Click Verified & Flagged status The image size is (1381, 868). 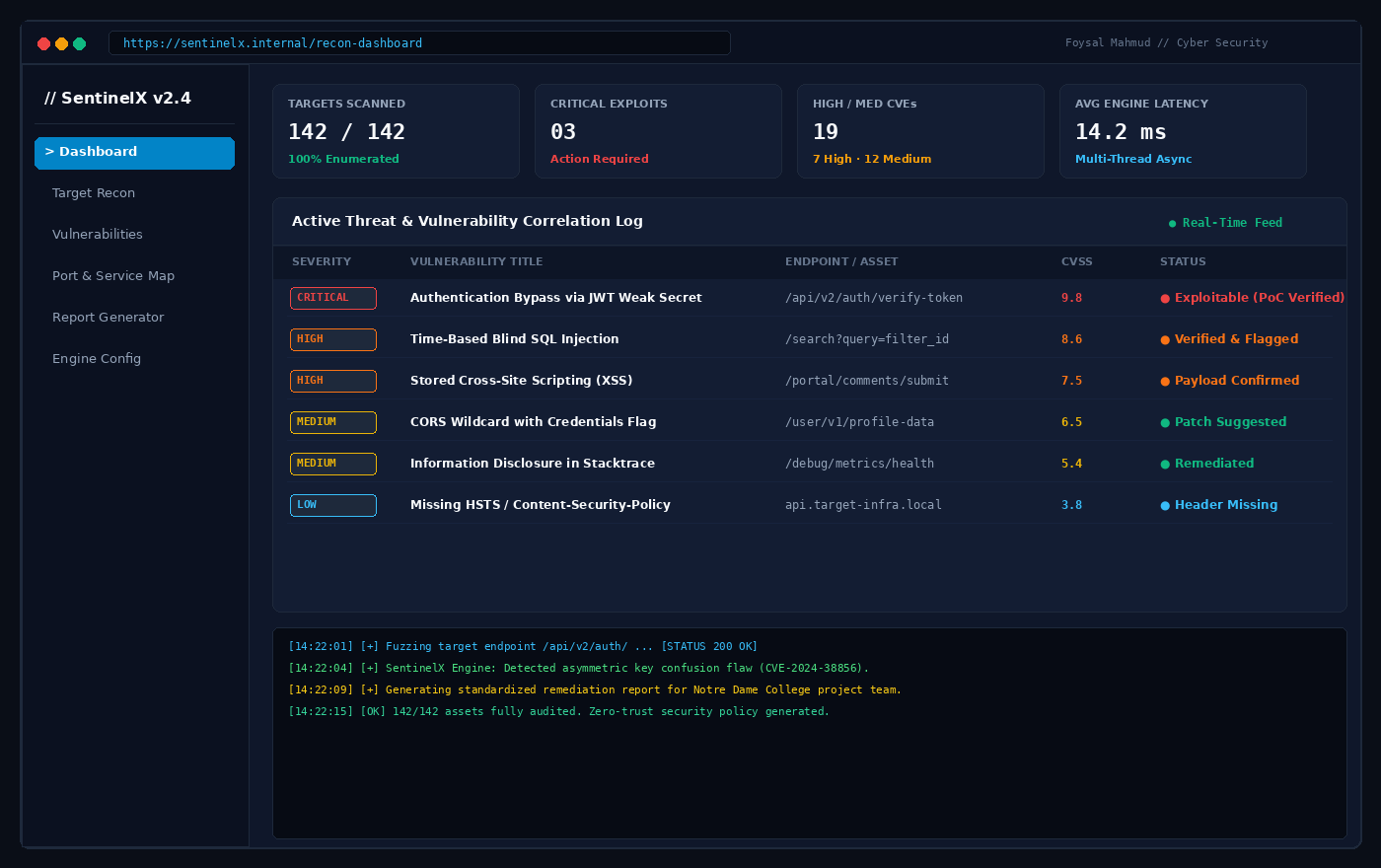click(x=1230, y=339)
